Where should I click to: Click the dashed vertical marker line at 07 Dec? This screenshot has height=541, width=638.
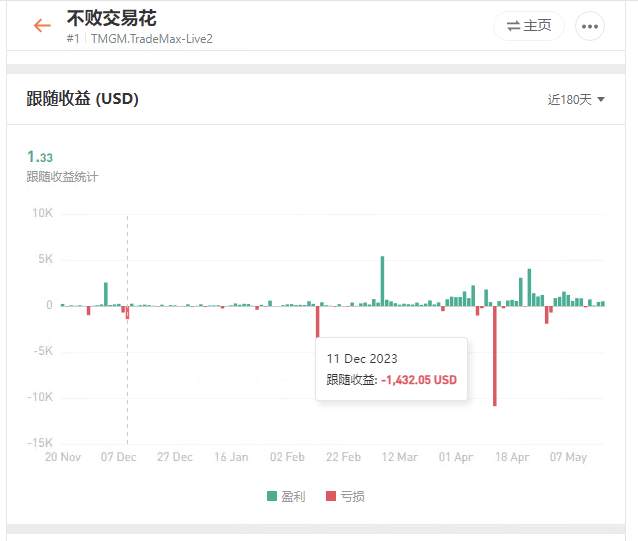(x=127, y=329)
